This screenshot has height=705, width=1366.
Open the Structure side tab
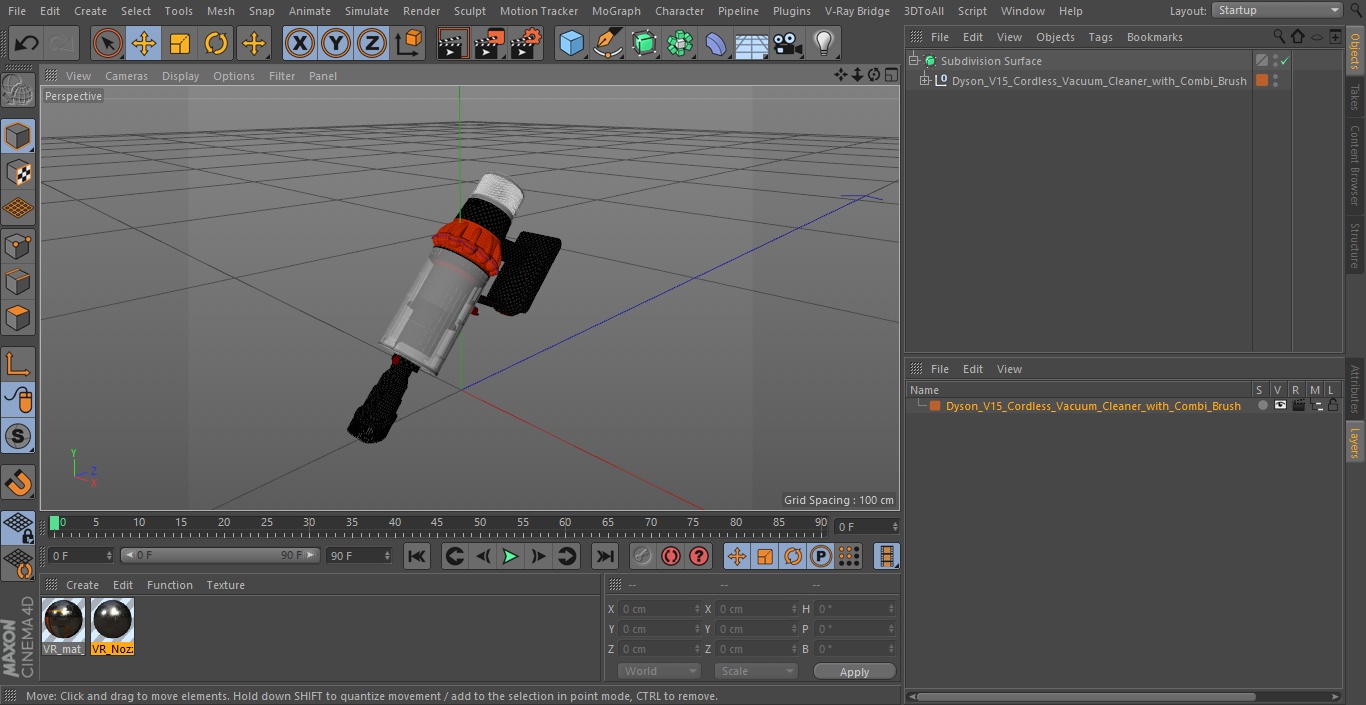click(1355, 246)
